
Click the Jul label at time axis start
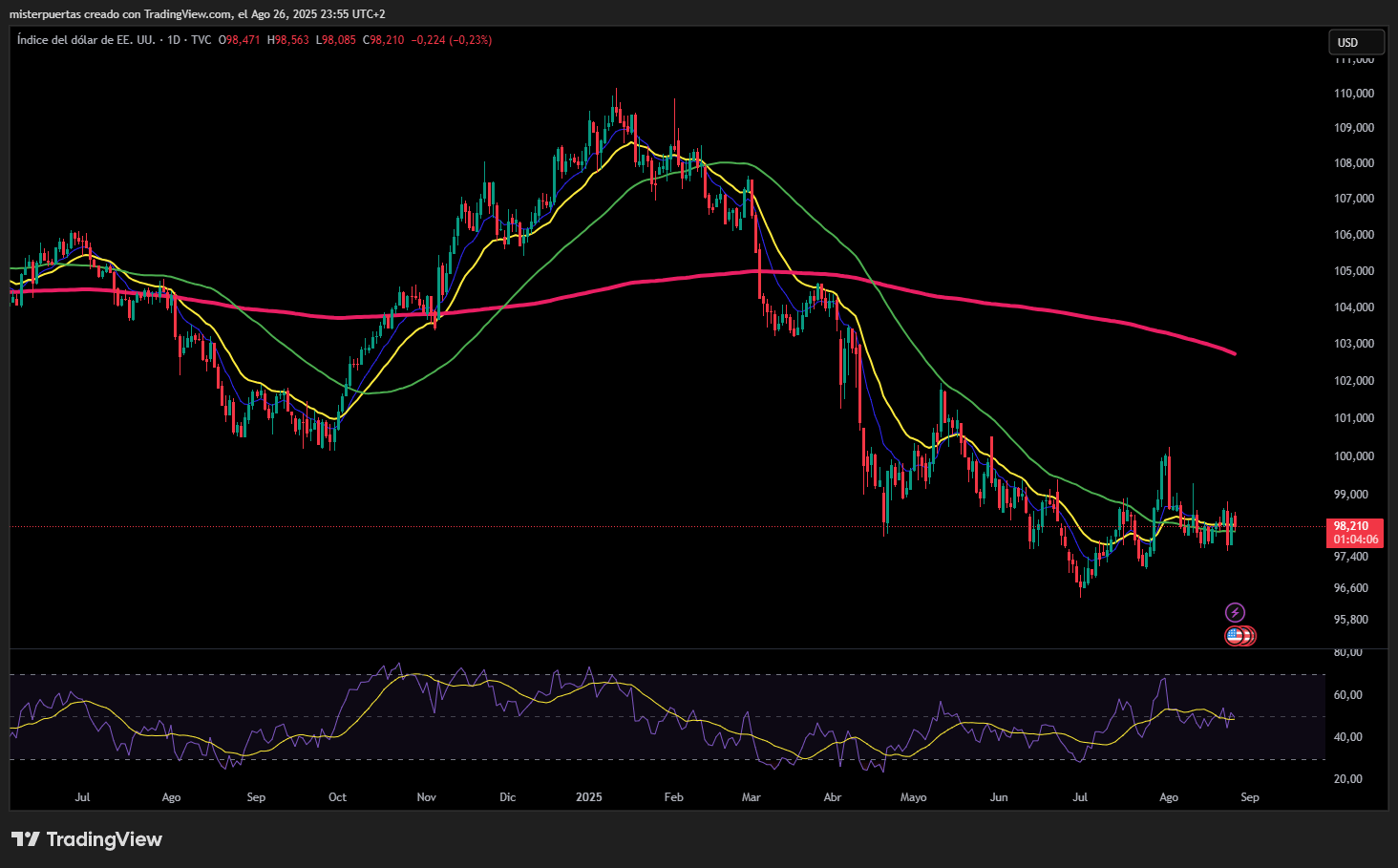click(82, 797)
